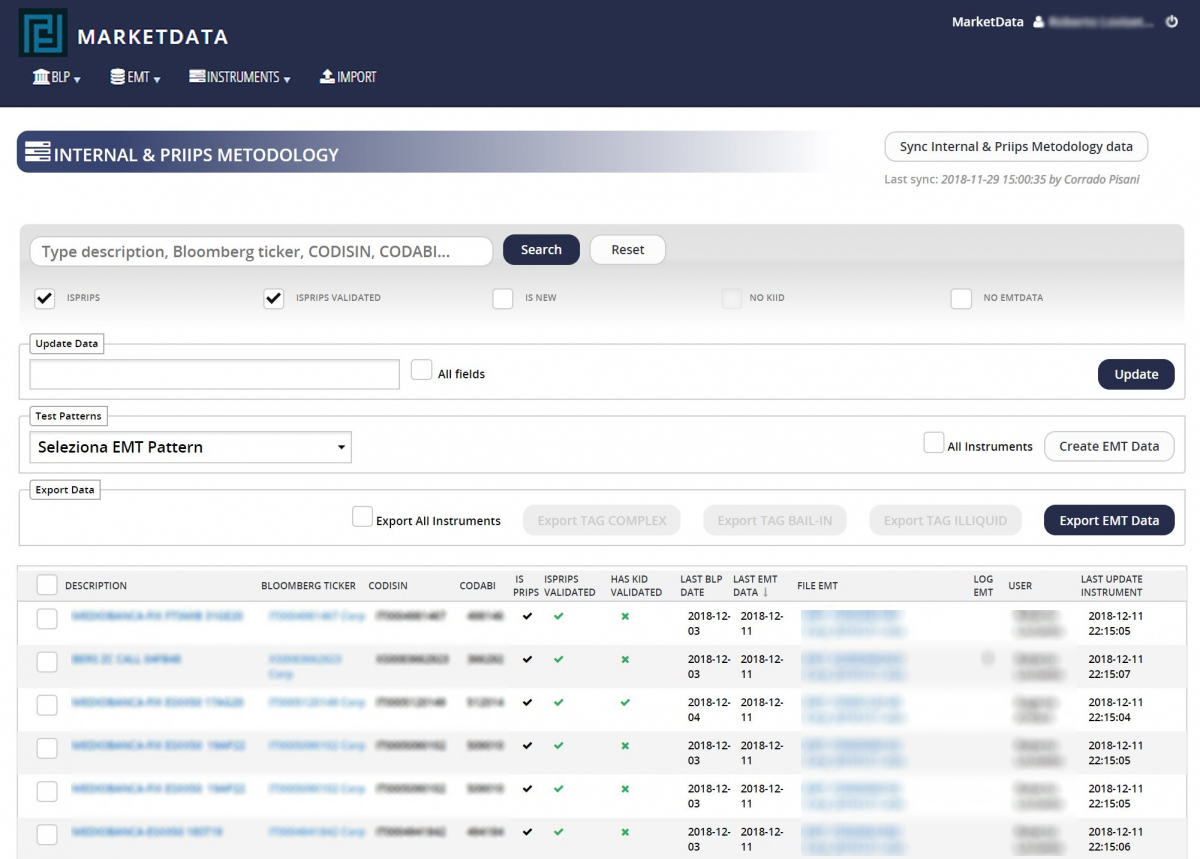Sort by the DESCRIPTION column
Image resolution: width=1200 pixels, height=859 pixels.
(x=96, y=586)
